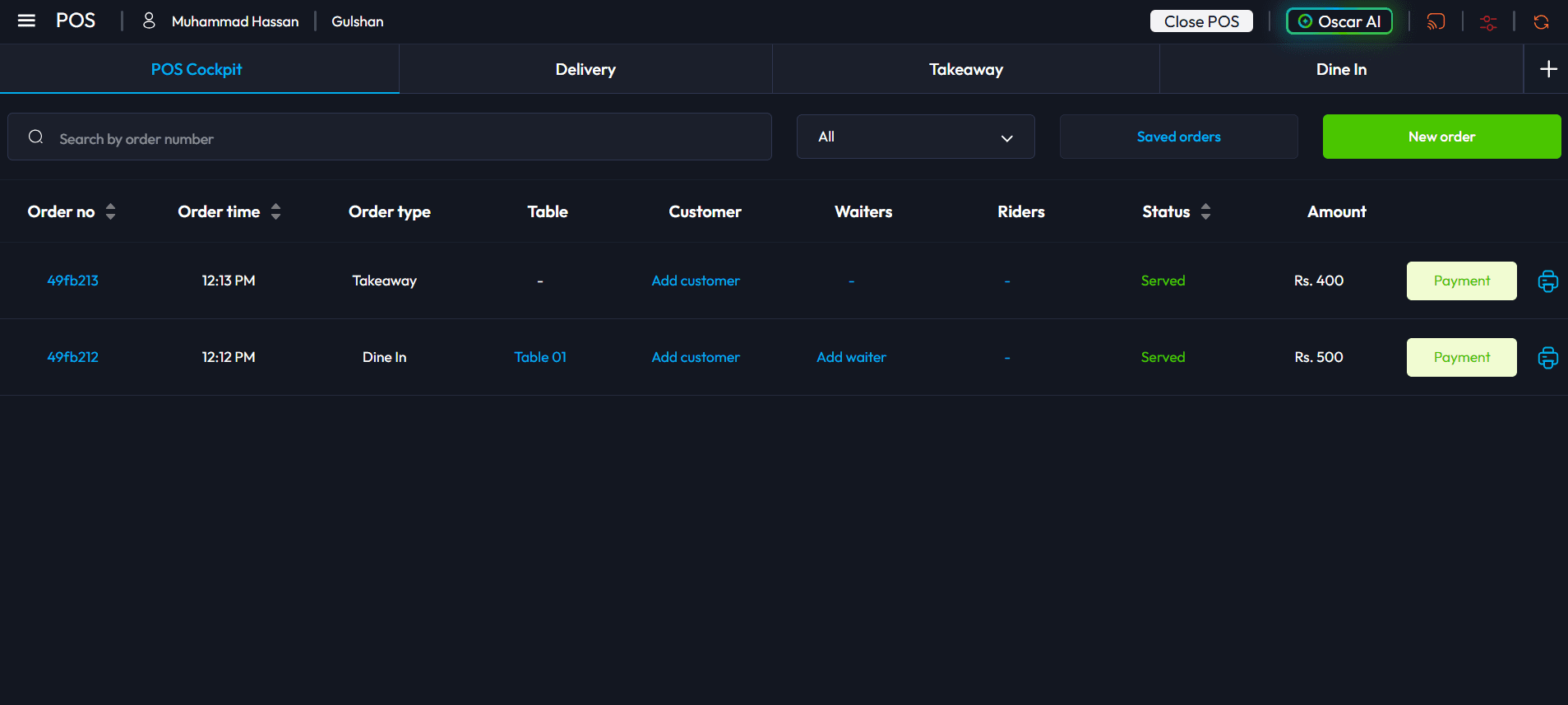Launch Oscar AI assistant
Screen dimensions: 1568x705
click(1339, 21)
